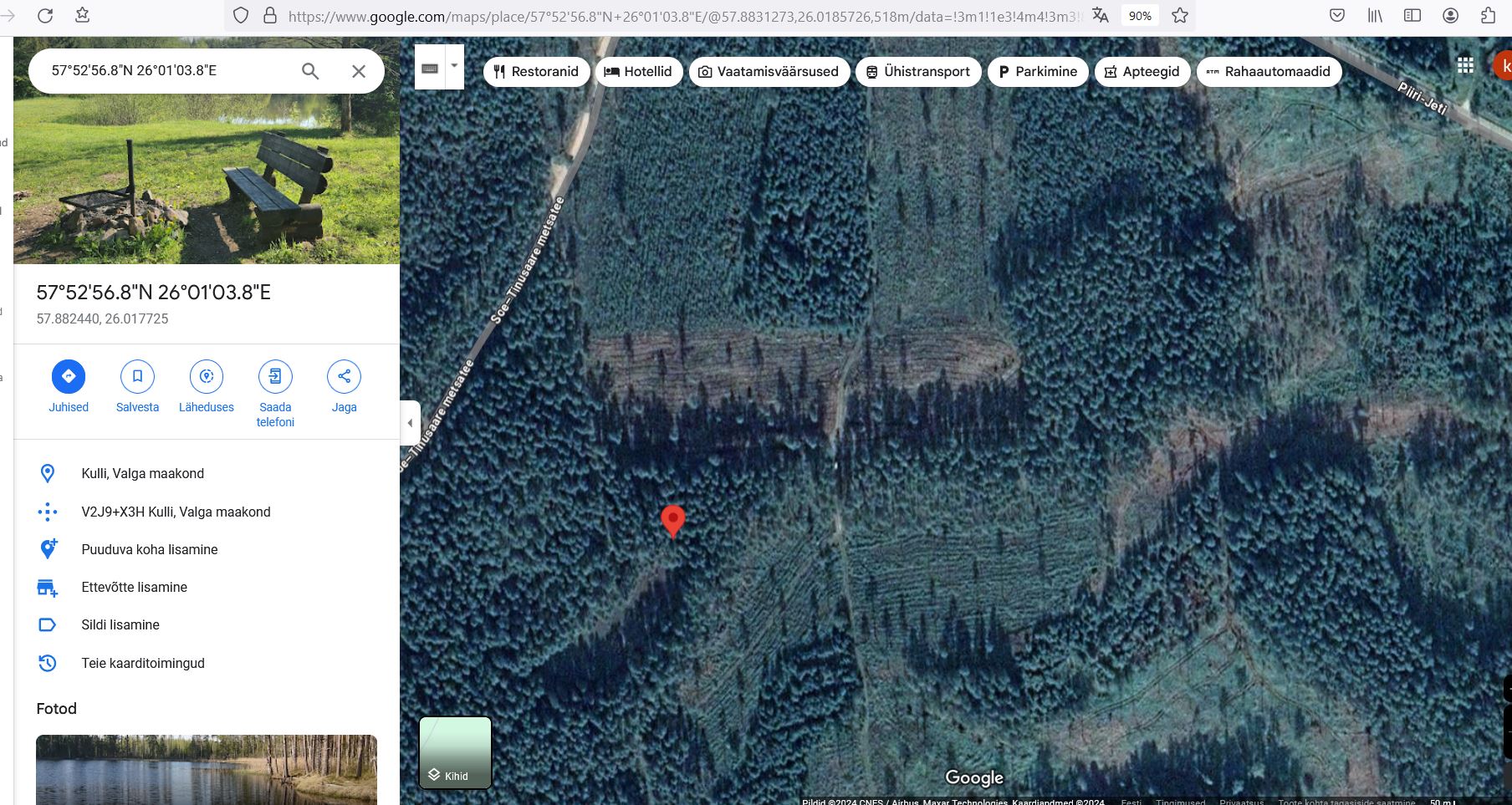1512x805 pixels.
Task: Save the place with Salvesta icon
Action: 137,376
